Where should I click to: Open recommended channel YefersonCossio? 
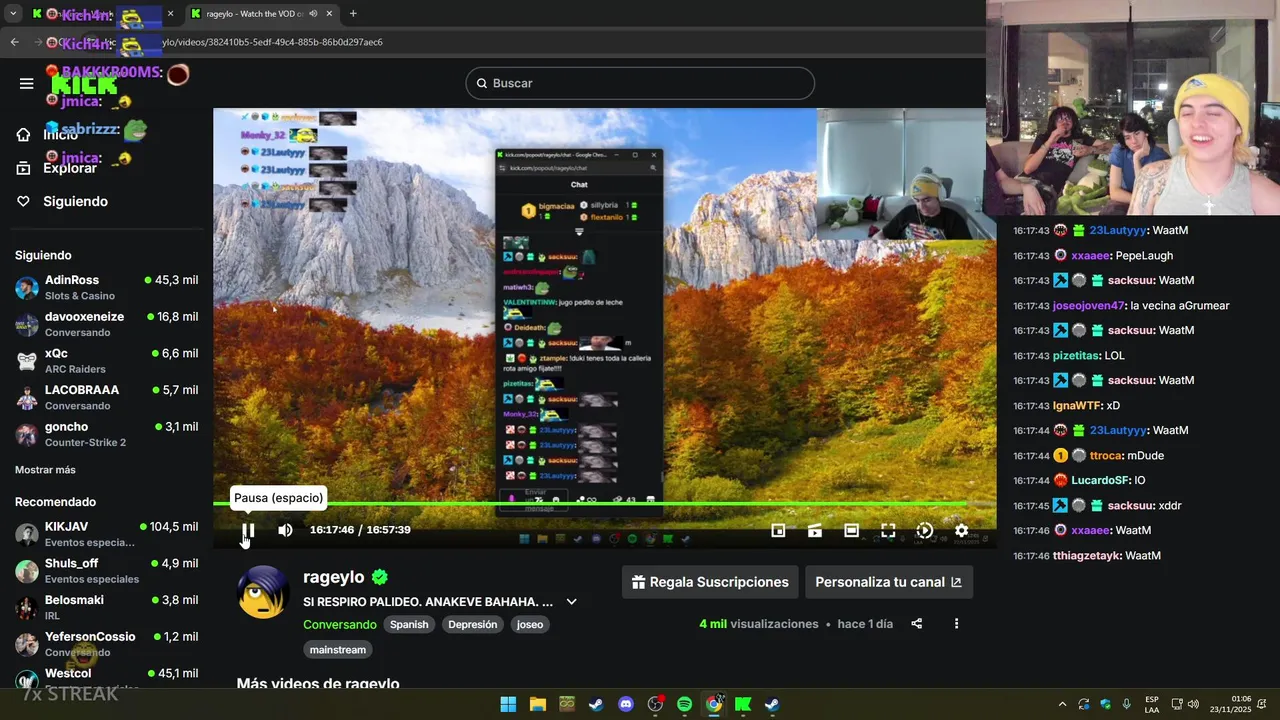coord(107,644)
